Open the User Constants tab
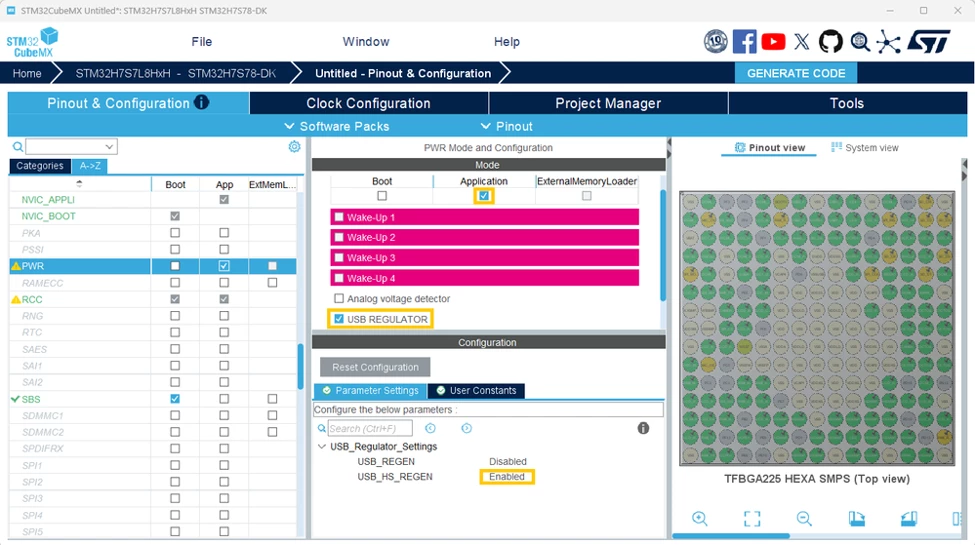The image size is (975, 545). (476, 391)
